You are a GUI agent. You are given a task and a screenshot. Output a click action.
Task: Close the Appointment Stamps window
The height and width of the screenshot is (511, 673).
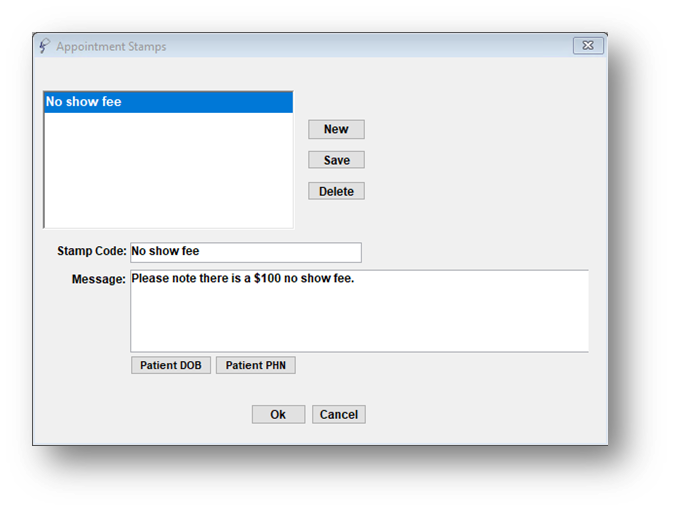(x=588, y=45)
